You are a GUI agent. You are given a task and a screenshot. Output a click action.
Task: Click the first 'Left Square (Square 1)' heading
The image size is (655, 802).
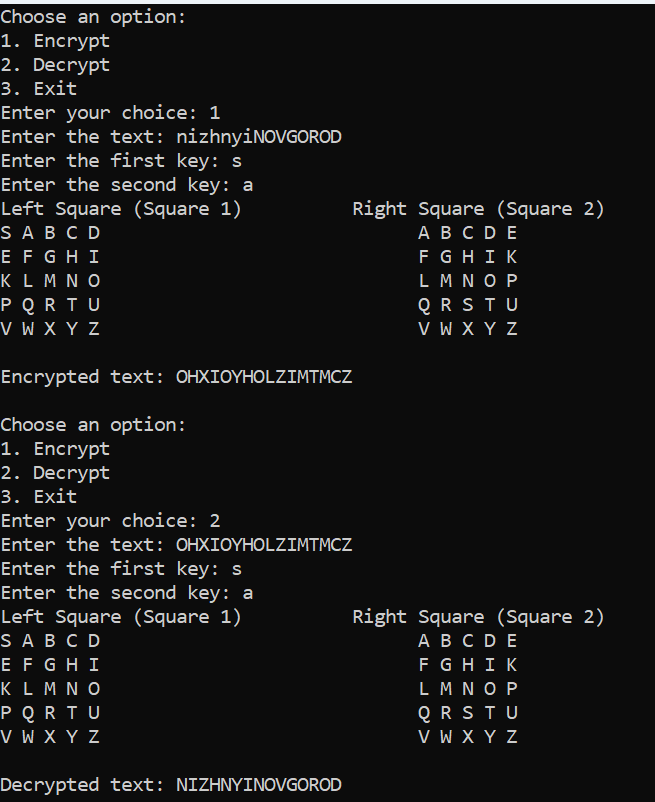(x=121, y=209)
